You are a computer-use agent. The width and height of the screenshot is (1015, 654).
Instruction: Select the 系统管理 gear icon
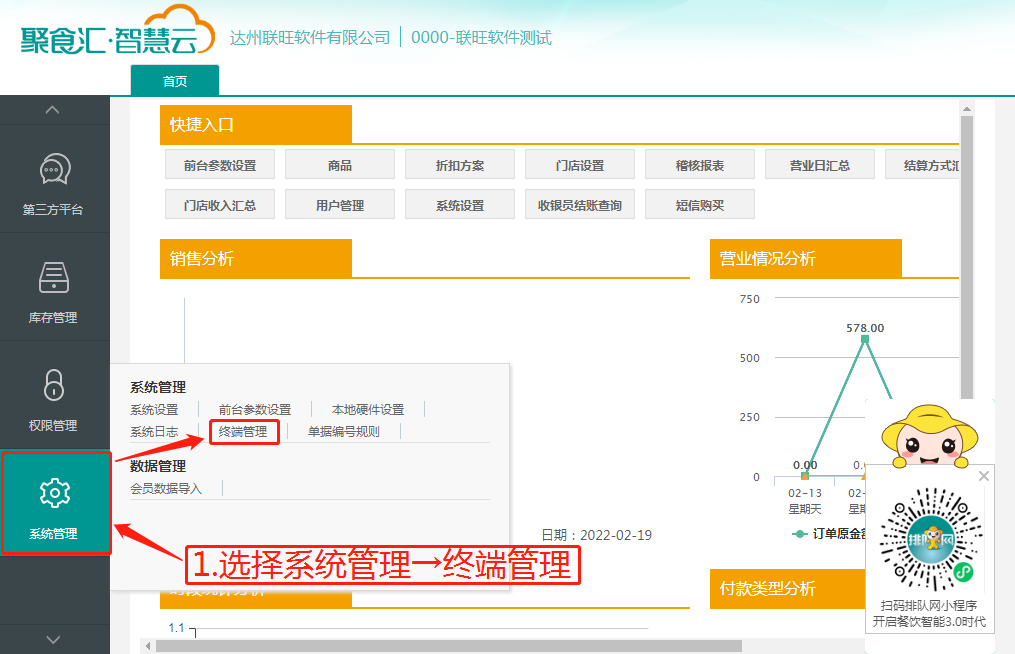54,493
